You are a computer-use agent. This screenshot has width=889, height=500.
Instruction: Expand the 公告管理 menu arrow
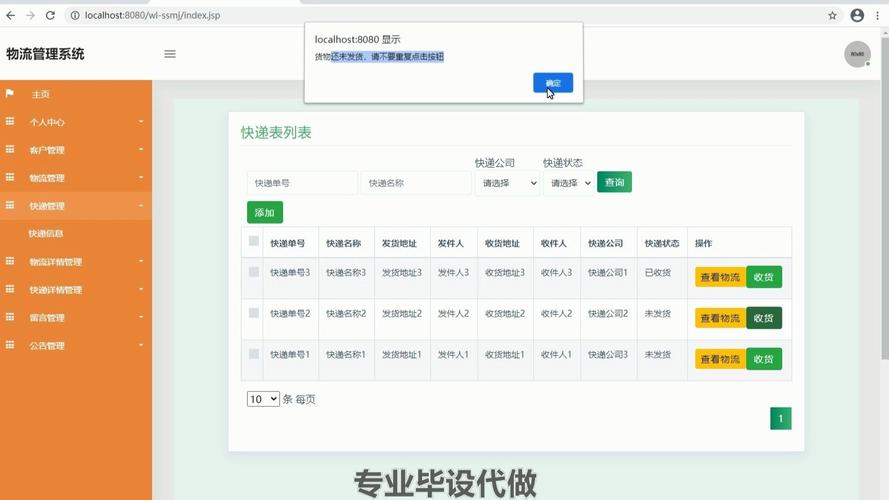pos(141,345)
